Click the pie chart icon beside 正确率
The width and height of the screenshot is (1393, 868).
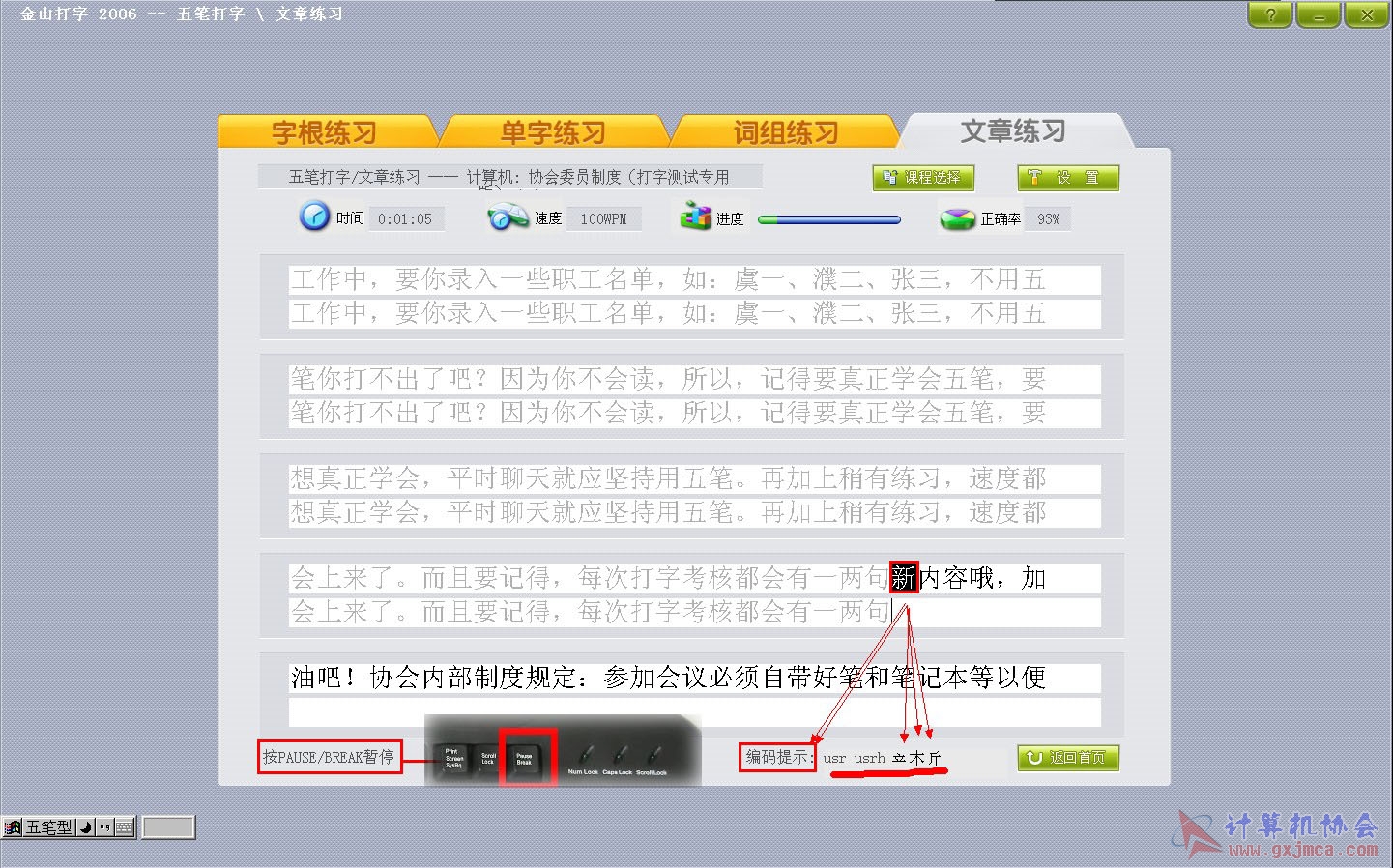coord(957,218)
